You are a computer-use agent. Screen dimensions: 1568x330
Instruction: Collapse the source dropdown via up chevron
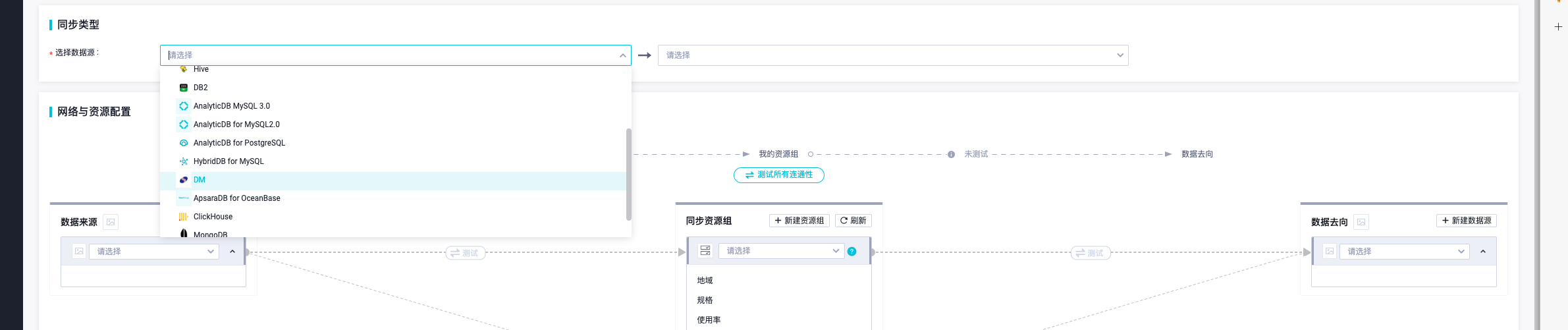(x=622, y=55)
